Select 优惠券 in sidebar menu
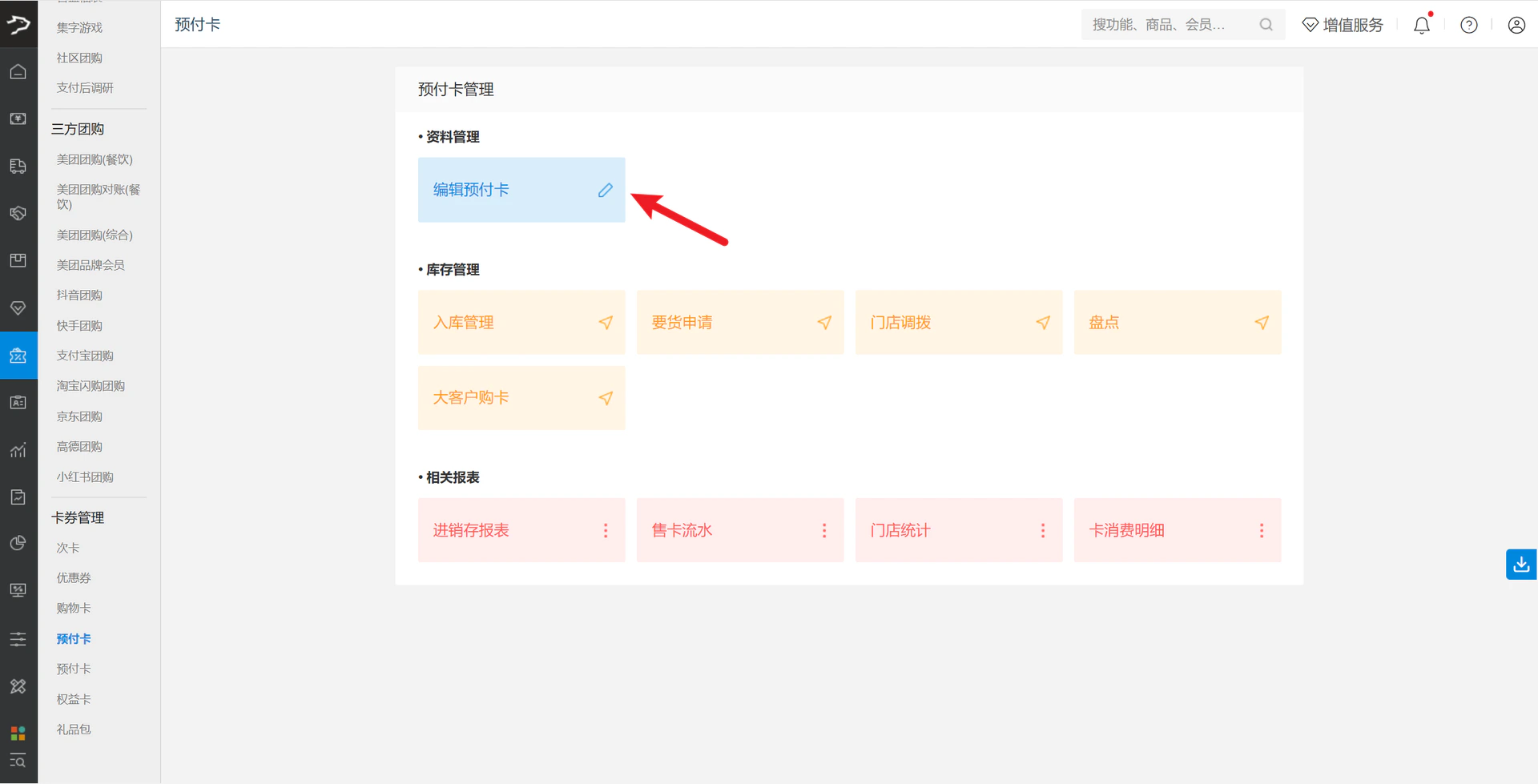 click(x=74, y=577)
